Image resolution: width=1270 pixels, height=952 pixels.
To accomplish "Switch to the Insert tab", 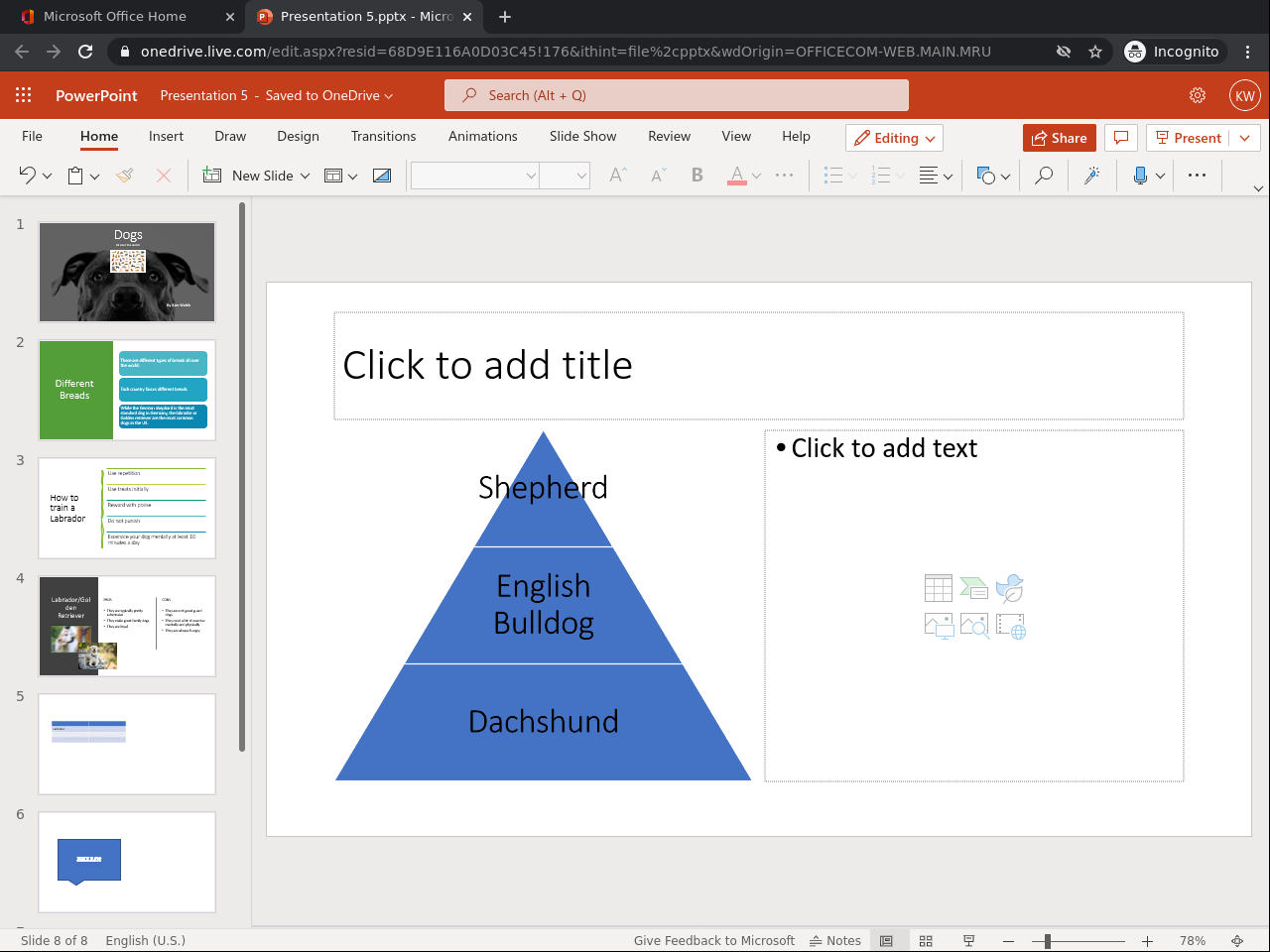I will coord(166,137).
